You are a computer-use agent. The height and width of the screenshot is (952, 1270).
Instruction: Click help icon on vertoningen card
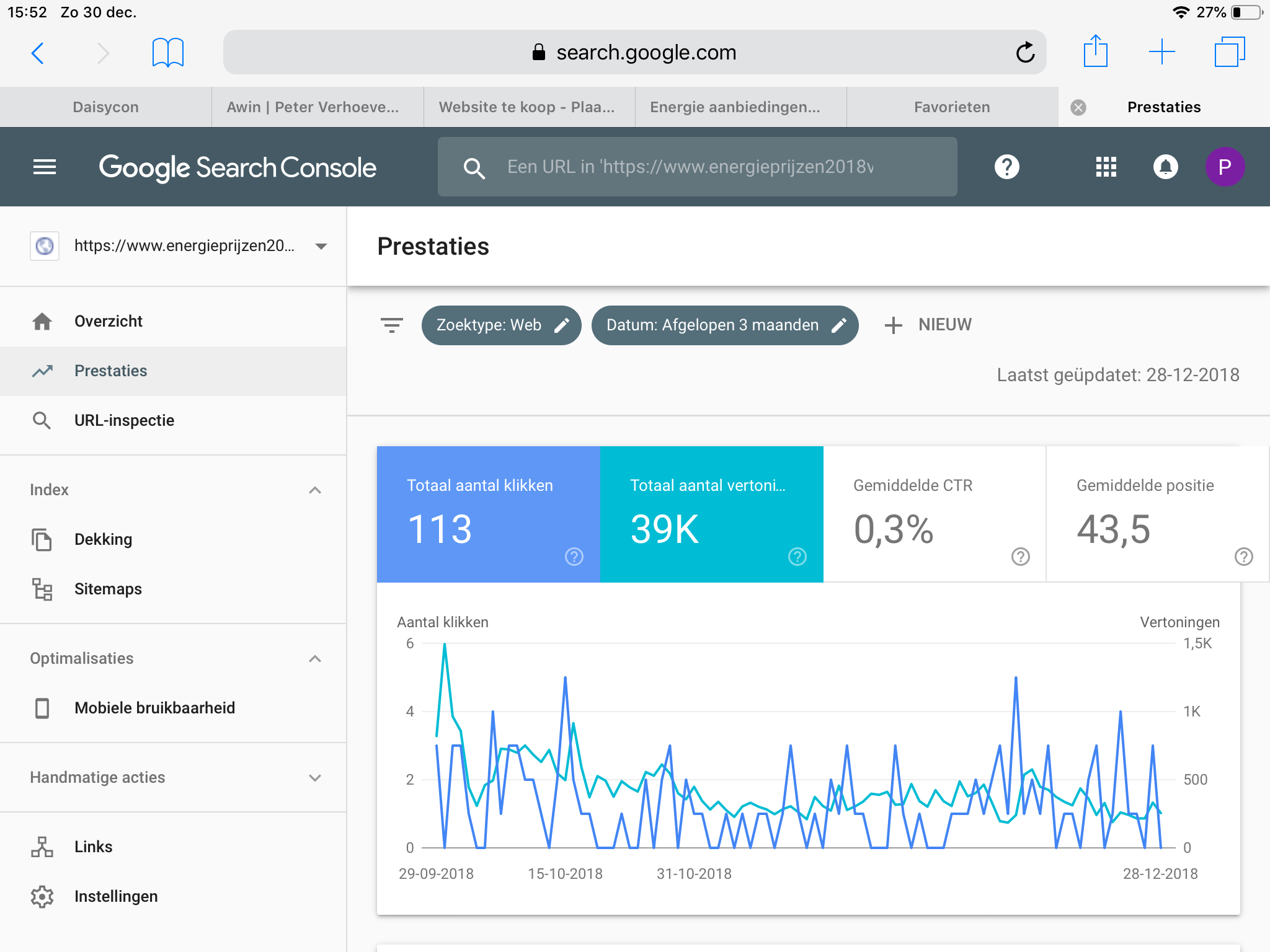pyautogui.click(x=797, y=557)
